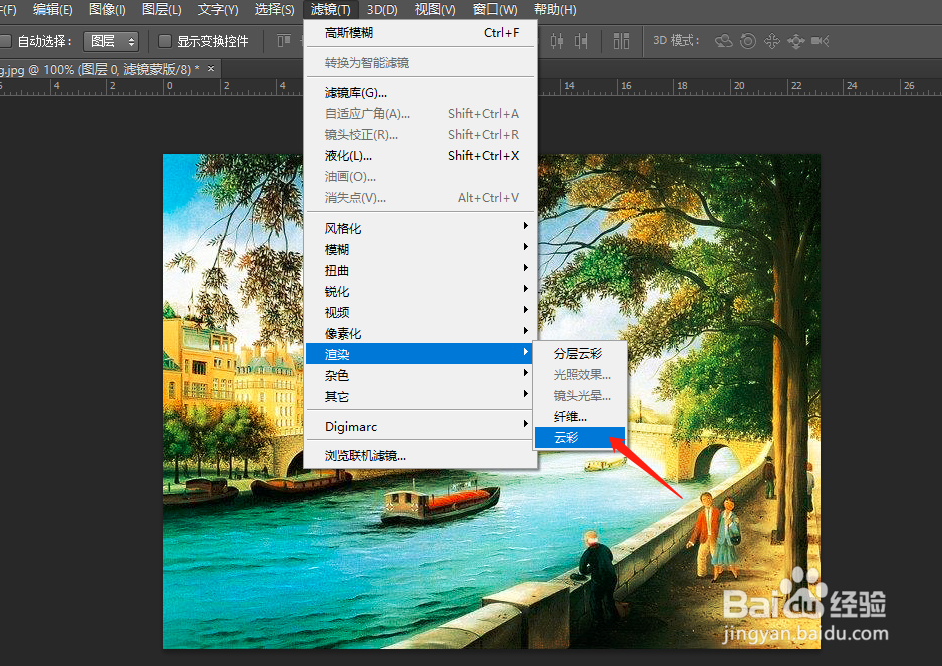The width and height of the screenshot is (942, 666).
Task: Select the 3D pan object mode icon
Action: [772, 41]
